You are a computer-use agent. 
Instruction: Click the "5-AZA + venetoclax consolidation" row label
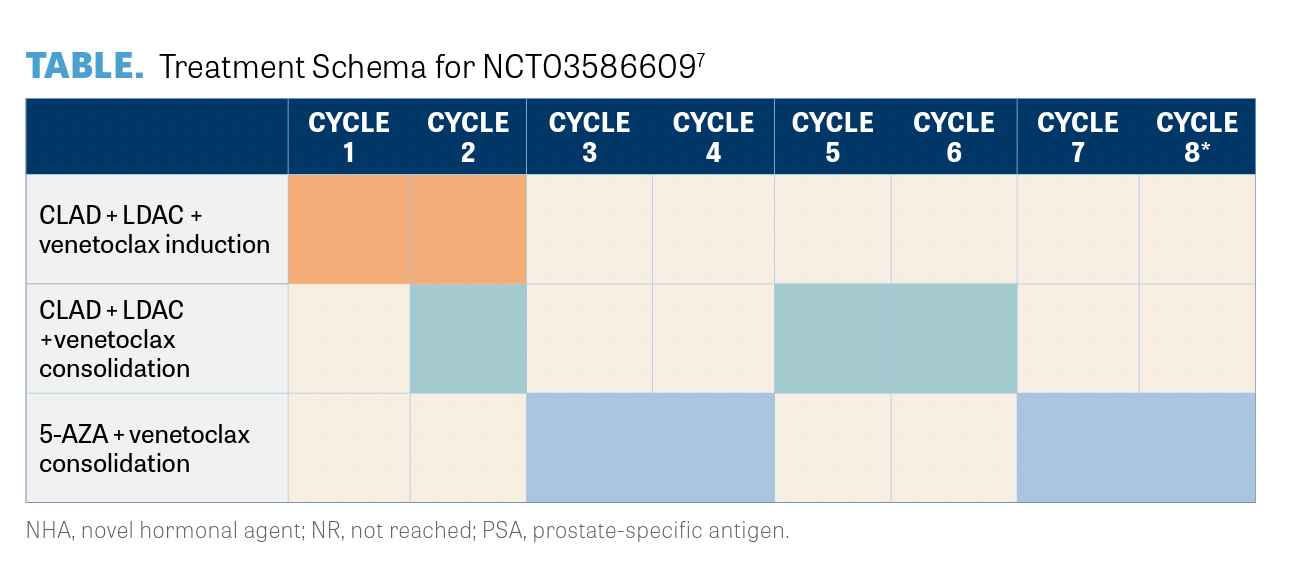point(144,448)
